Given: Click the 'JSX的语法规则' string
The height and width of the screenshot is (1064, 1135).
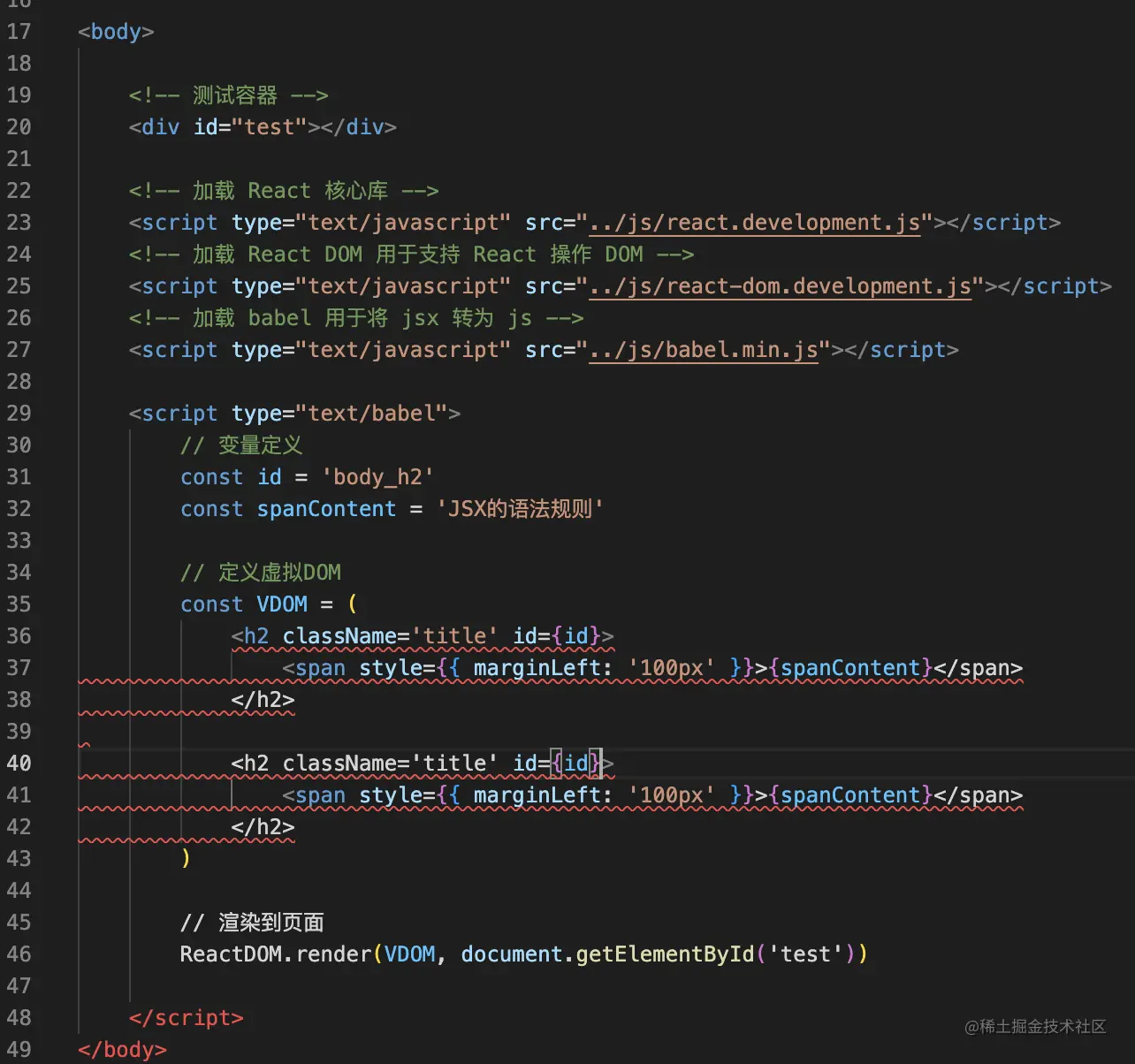Looking at the screenshot, I should (520, 509).
